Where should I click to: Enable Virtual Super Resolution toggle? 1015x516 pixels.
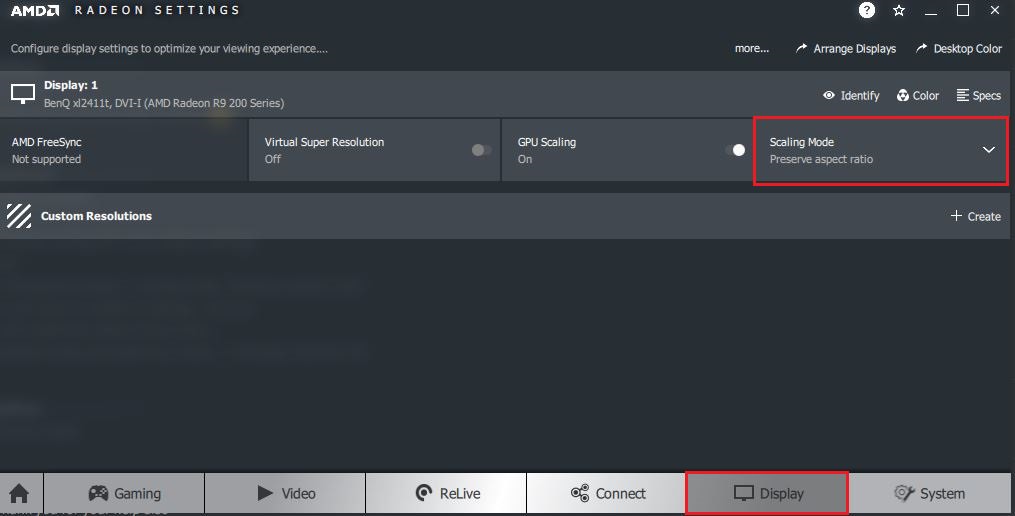pos(481,150)
